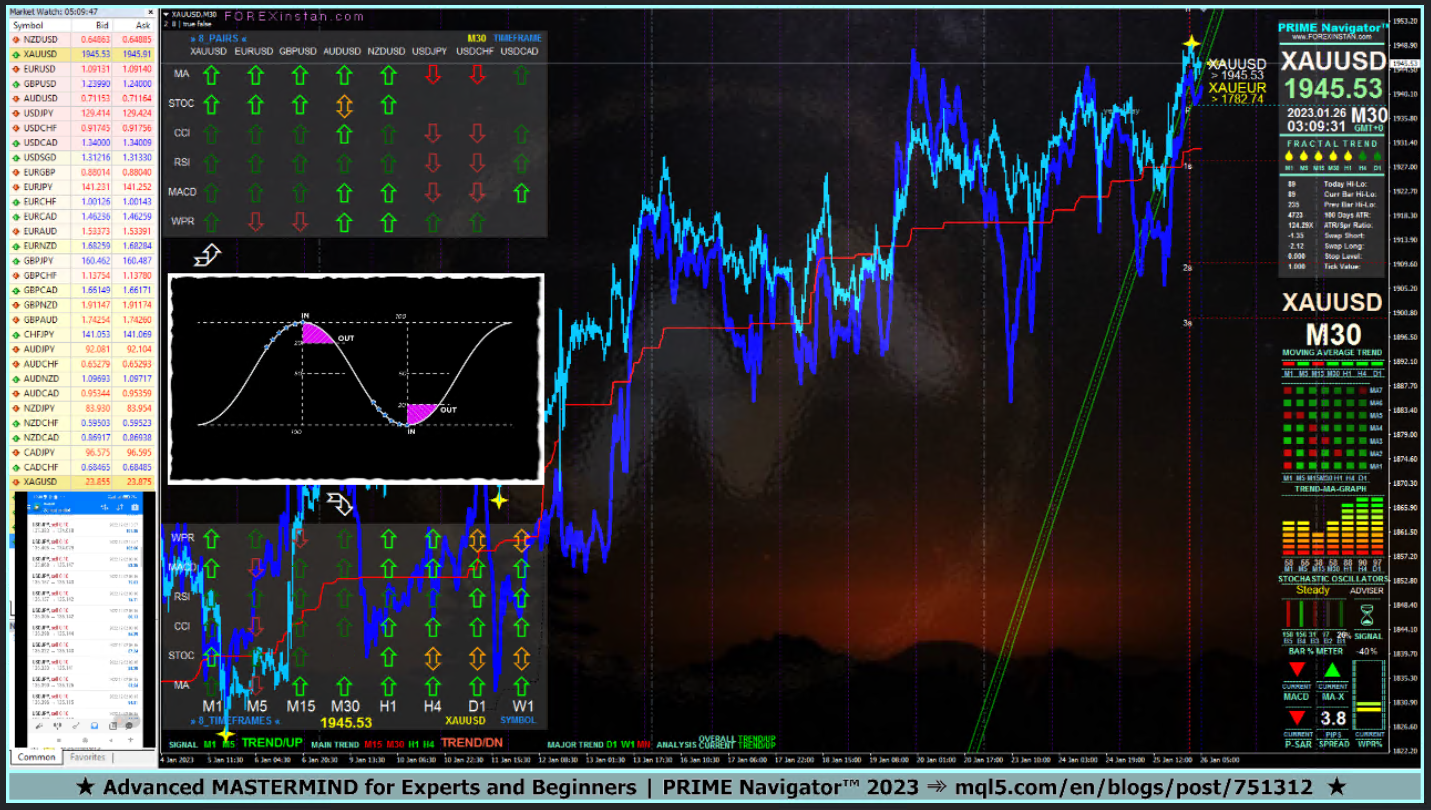The width and height of the screenshot is (1431, 810).
Task: Click the 3.8 PIPS SPREAD value
Action: [x=1333, y=718]
